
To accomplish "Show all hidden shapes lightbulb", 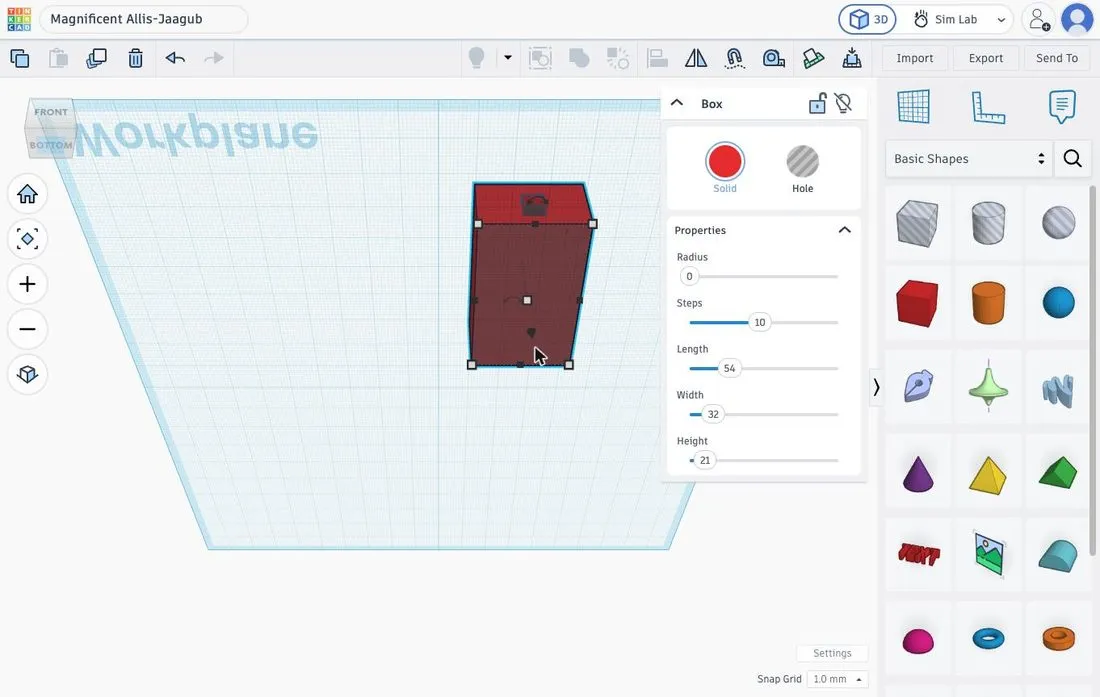I will [476, 58].
